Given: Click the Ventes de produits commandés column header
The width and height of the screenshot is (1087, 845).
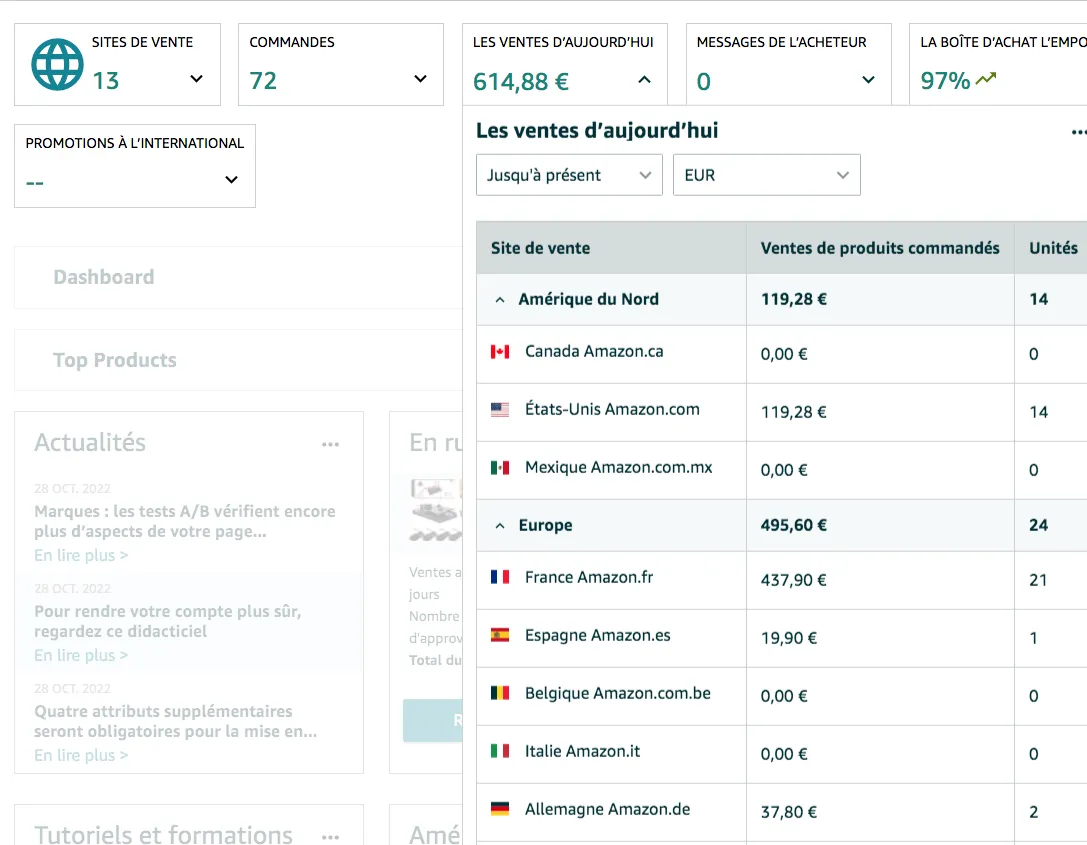Looking at the screenshot, I should [880, 248].
